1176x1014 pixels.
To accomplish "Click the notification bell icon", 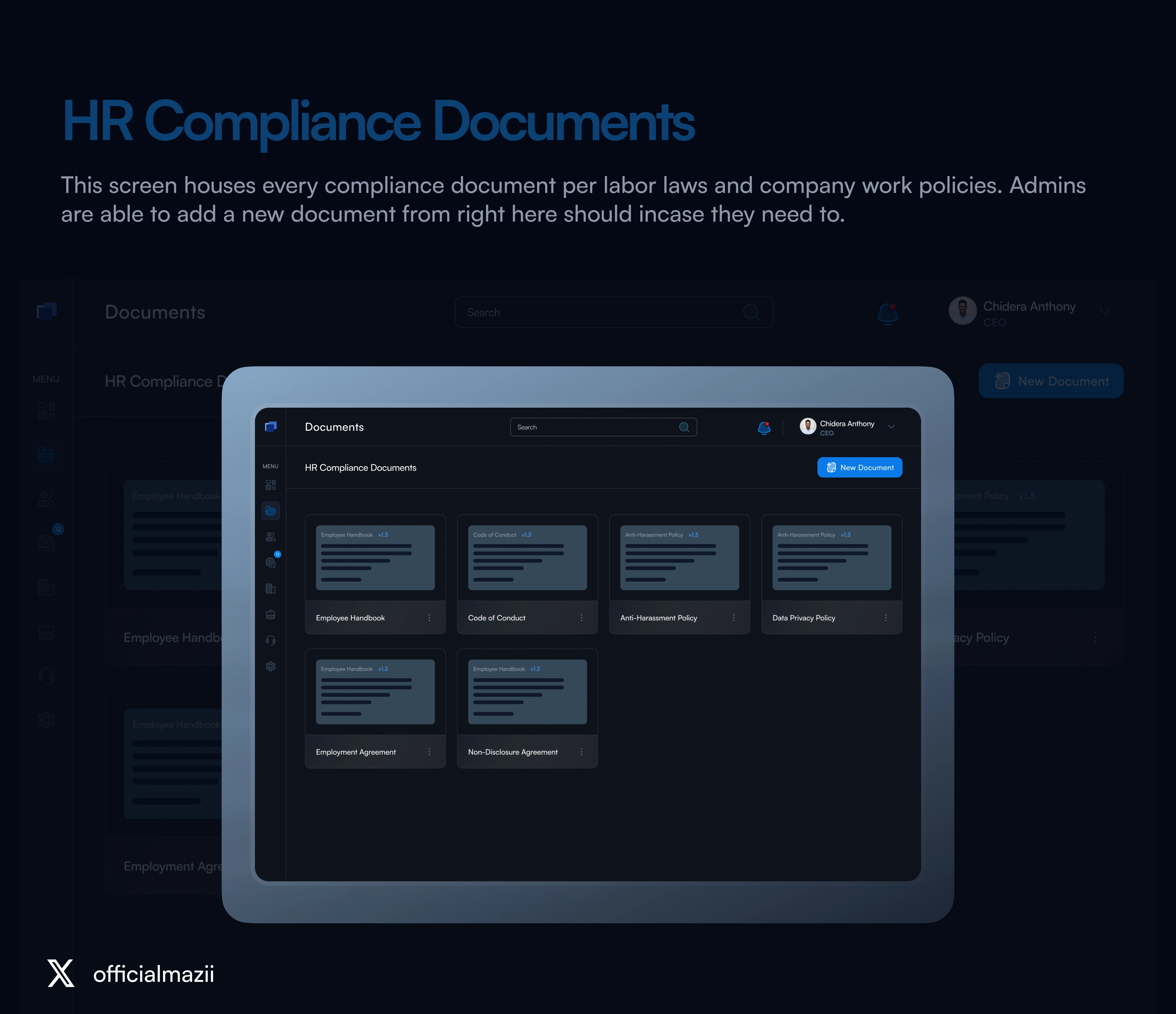I will pyautogui.click(x=764, y=428).
